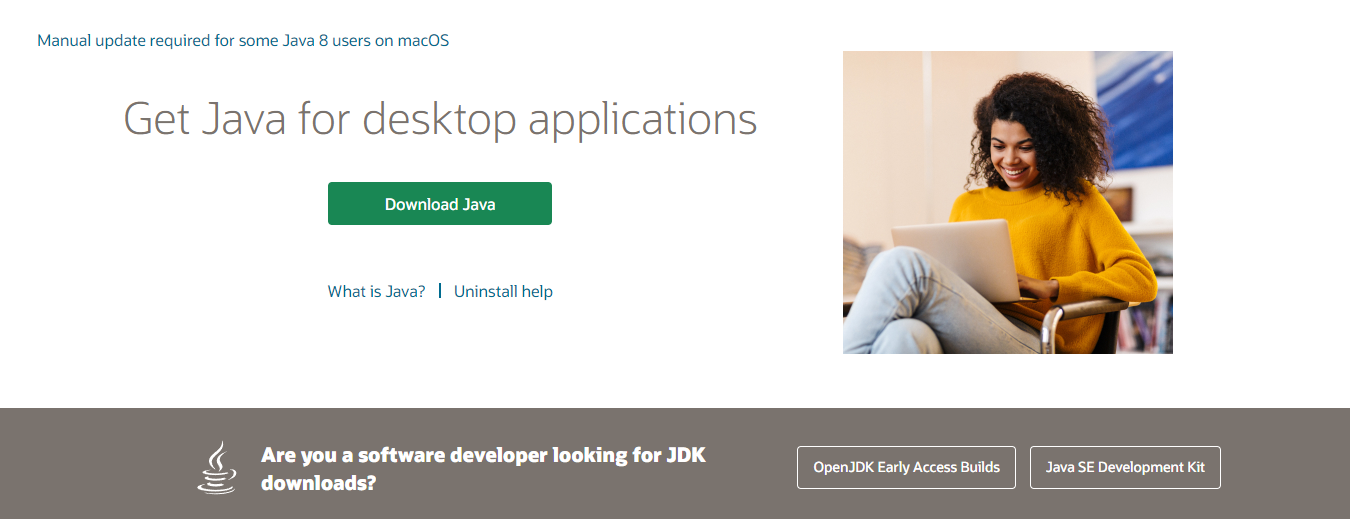Click the Java coffee cup logo

[x=217, y=468]
